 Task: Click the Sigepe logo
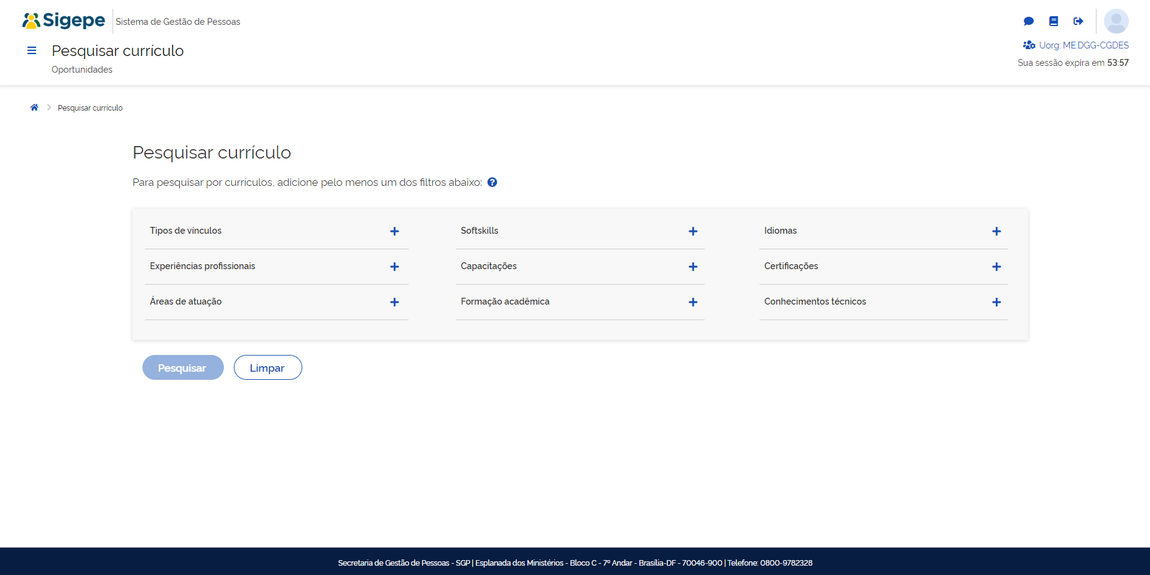pos(64,21)
